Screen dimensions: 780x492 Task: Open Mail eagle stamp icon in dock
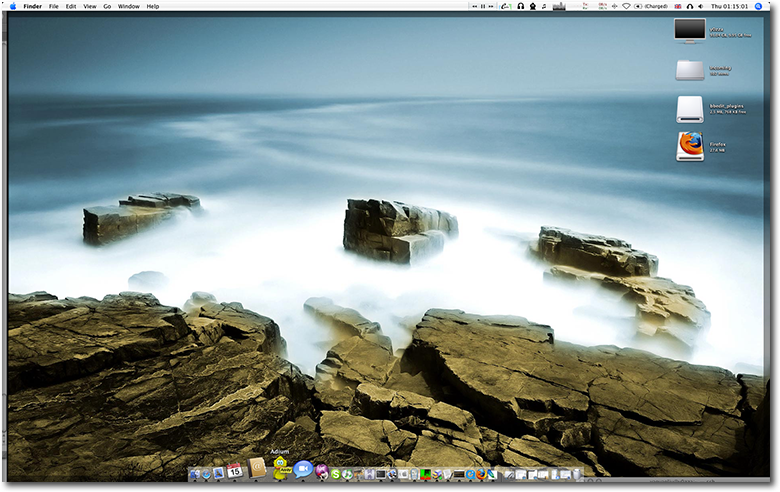point(218,473)
